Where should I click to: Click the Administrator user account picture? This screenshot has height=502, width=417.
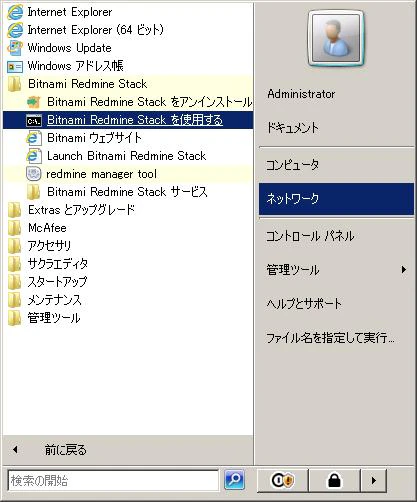point(336,38)
